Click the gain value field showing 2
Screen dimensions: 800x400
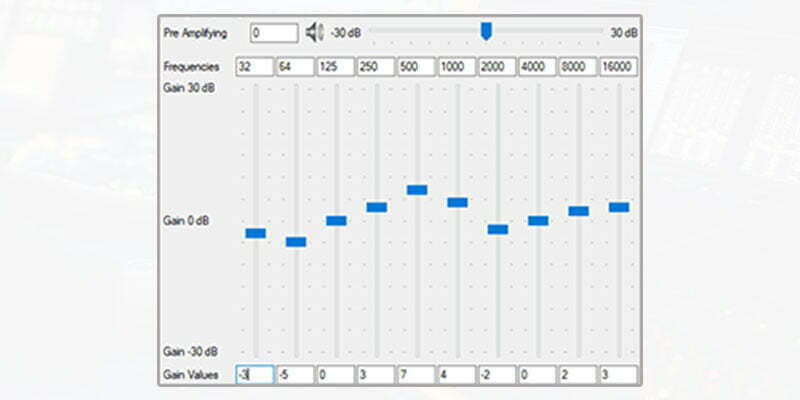[x=578, y=375]
